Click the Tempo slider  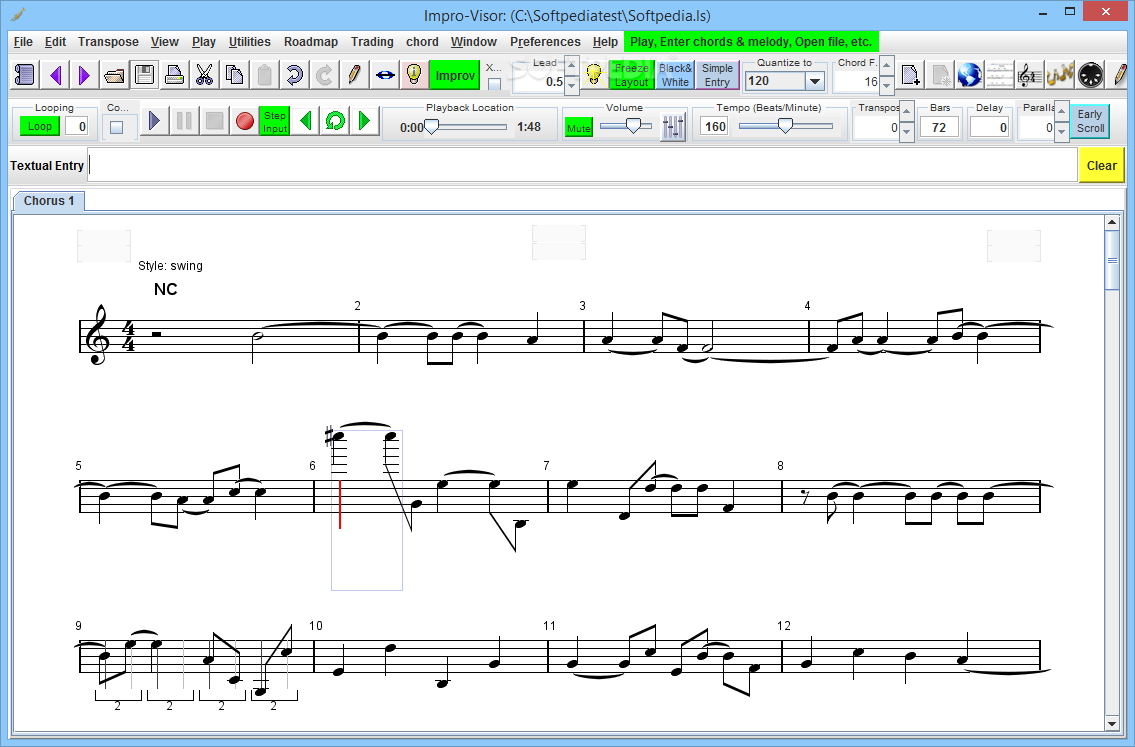(785, 126)
